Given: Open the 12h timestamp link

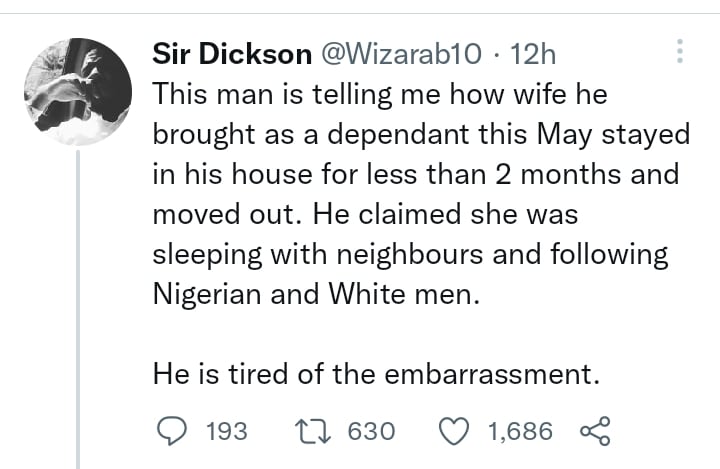Looking at the screenshot, I should click(x=533, y=54).
